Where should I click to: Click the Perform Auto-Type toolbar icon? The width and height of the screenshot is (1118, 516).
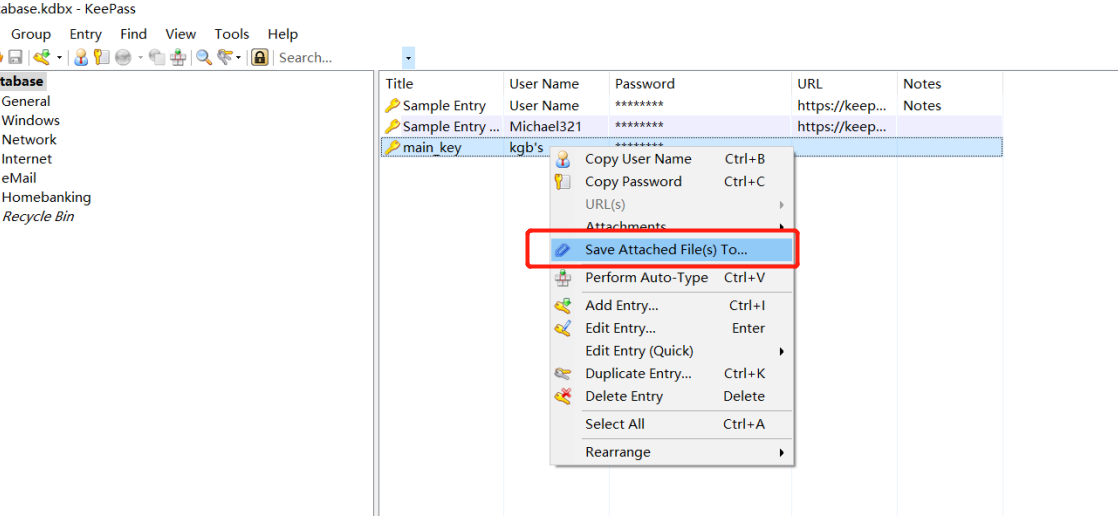(x=178, y=57)
